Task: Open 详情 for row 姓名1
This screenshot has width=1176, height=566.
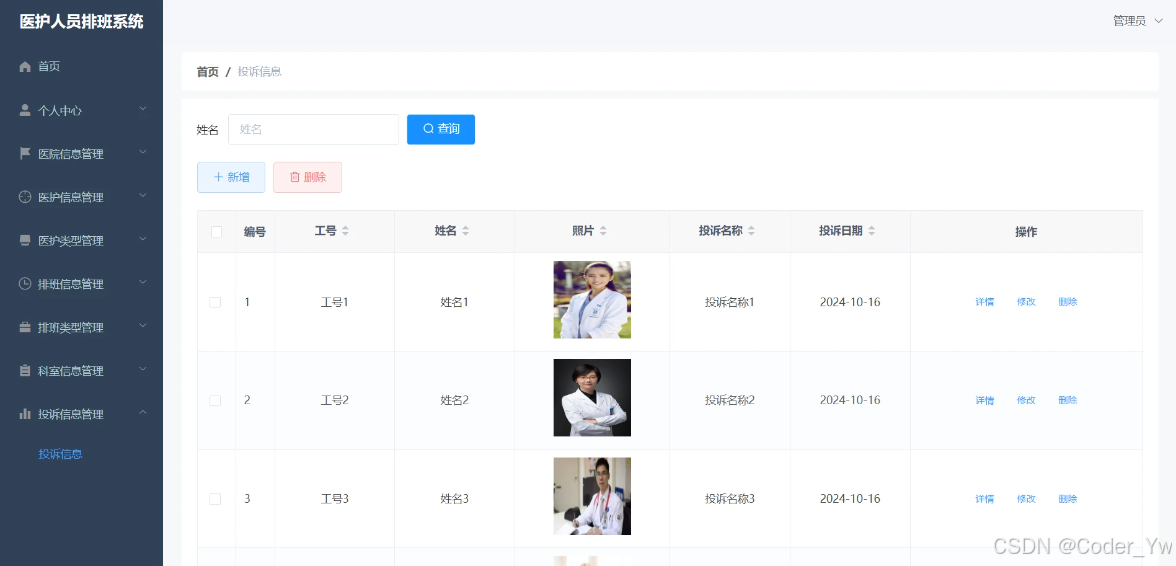Action: [x=985, y=302]
